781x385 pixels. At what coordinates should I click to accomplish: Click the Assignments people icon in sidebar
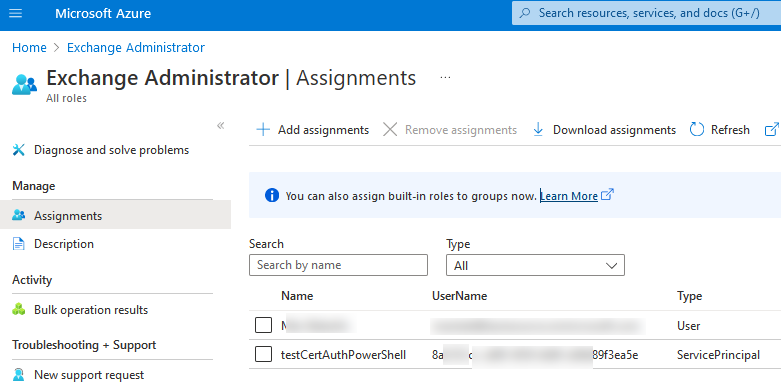coord(18,215)
